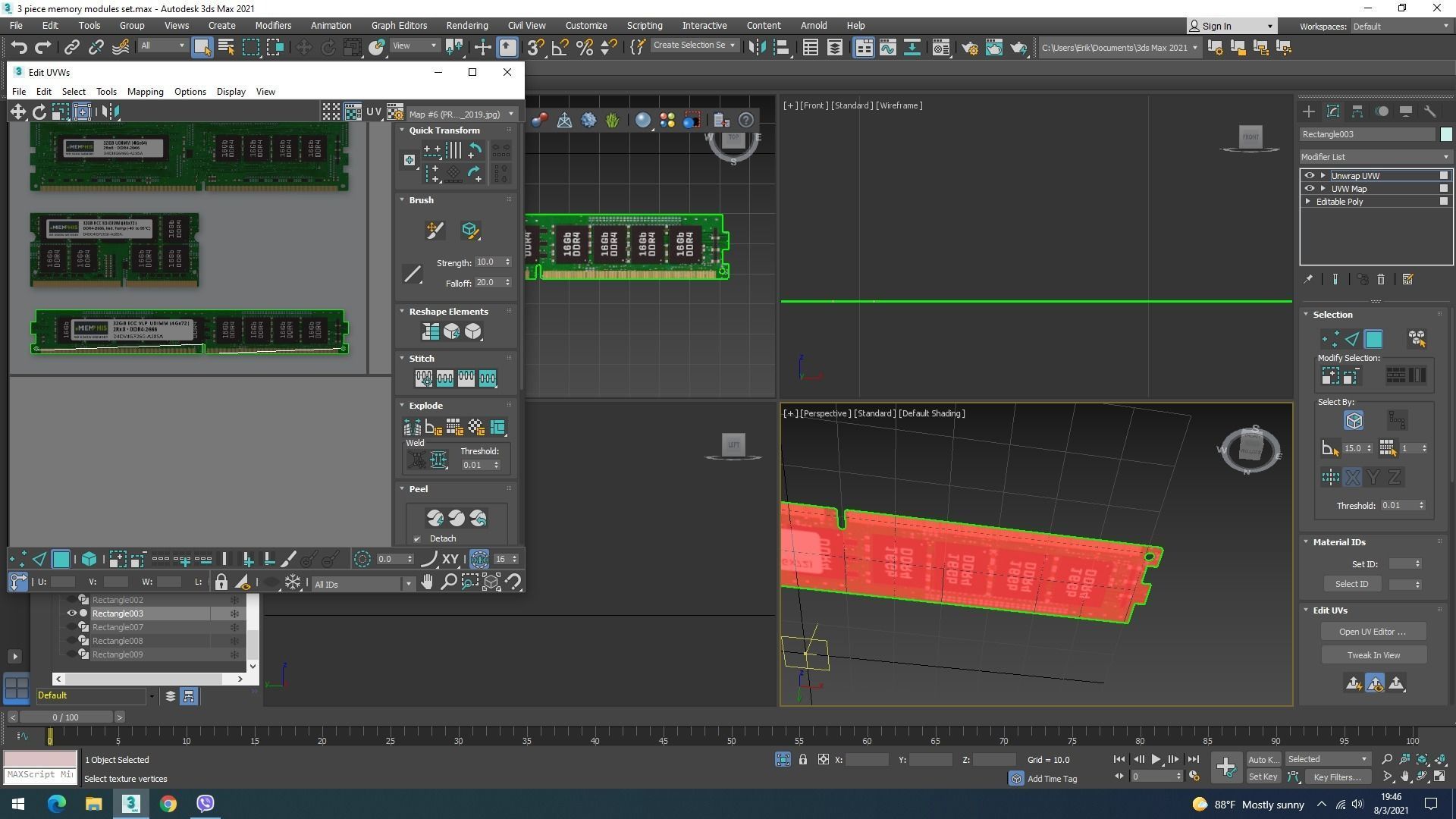Click Pin Stack icon under modifier stack

point(1308,280)
